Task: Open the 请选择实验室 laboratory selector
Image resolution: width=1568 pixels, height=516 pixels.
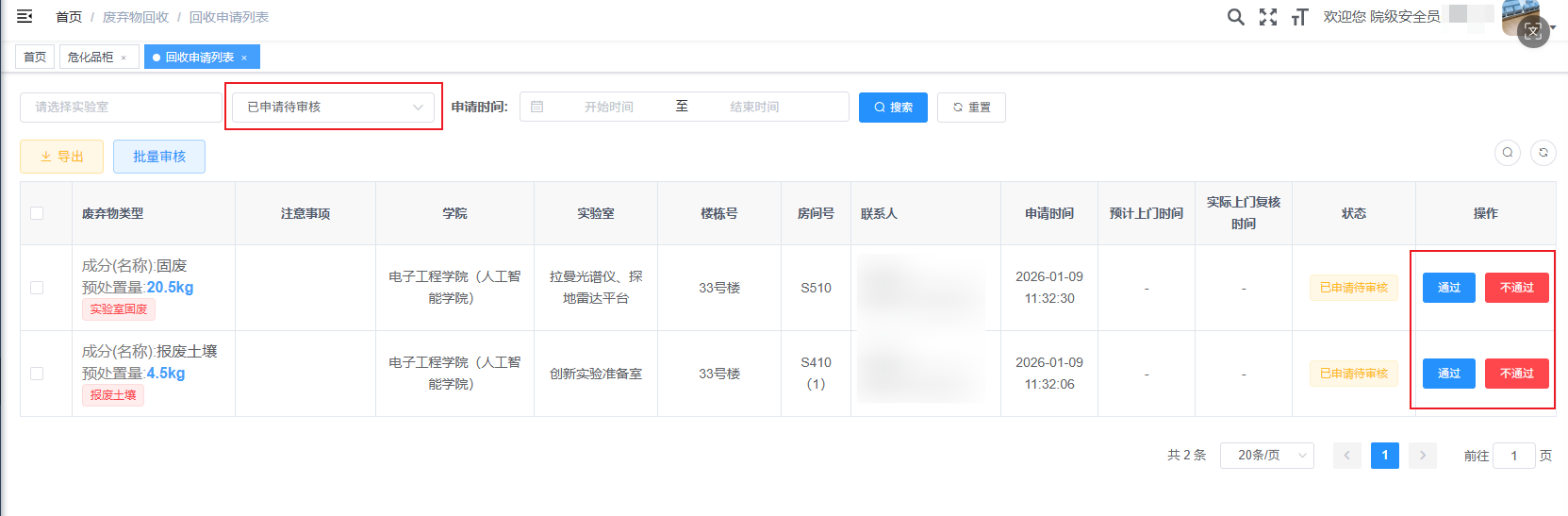Action: click(121, 108)
